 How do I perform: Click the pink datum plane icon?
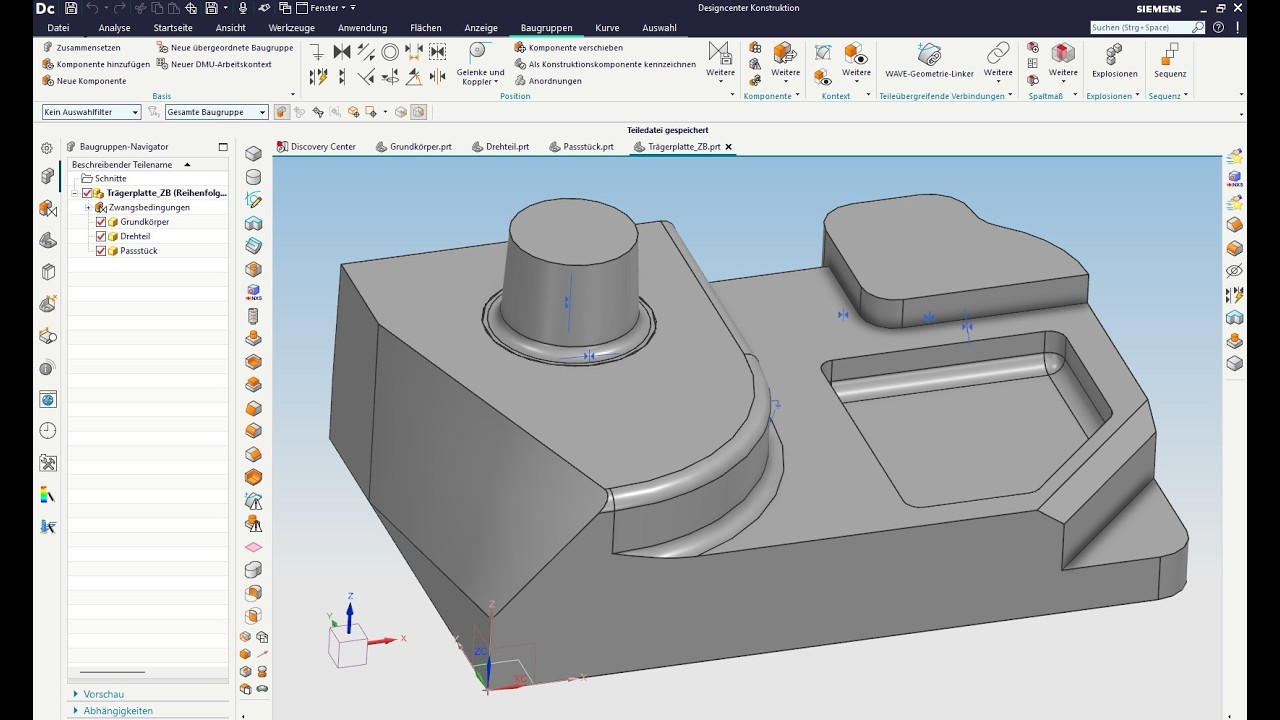(x=254, y=547)
